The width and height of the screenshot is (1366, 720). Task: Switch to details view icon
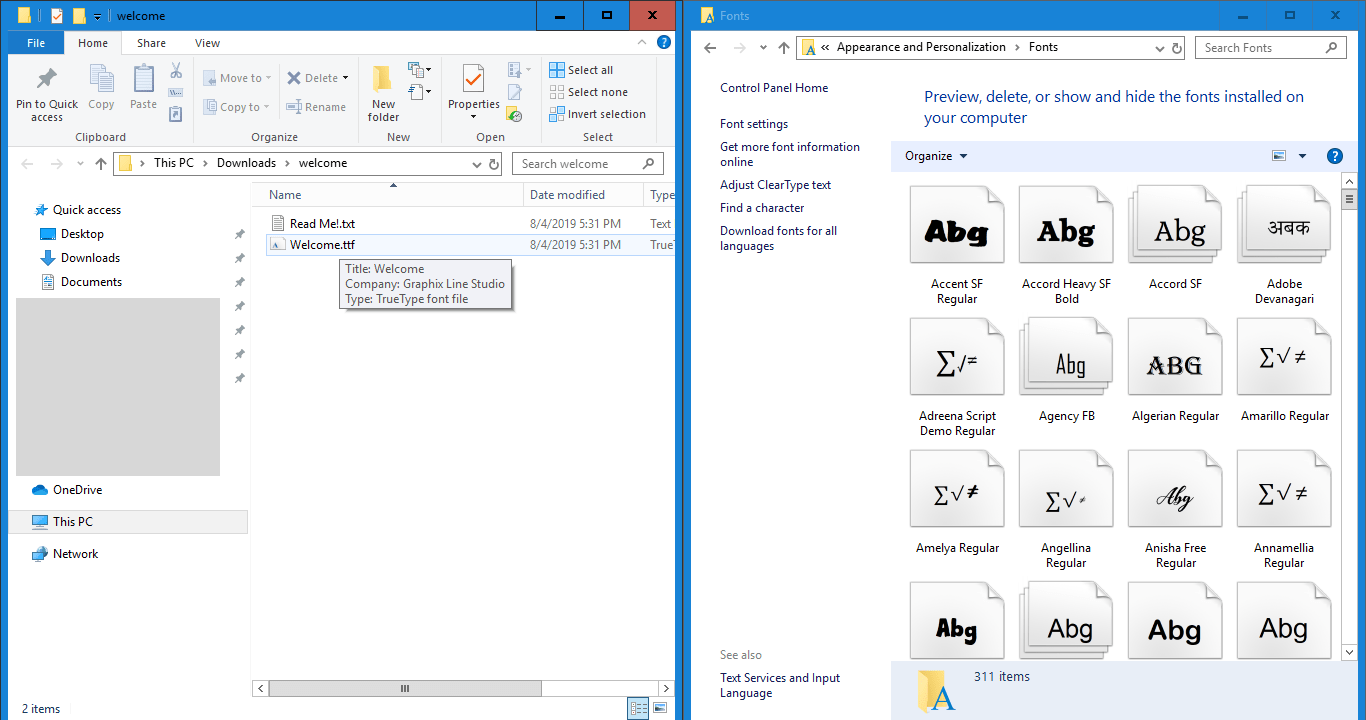click(x=638, y=708)
